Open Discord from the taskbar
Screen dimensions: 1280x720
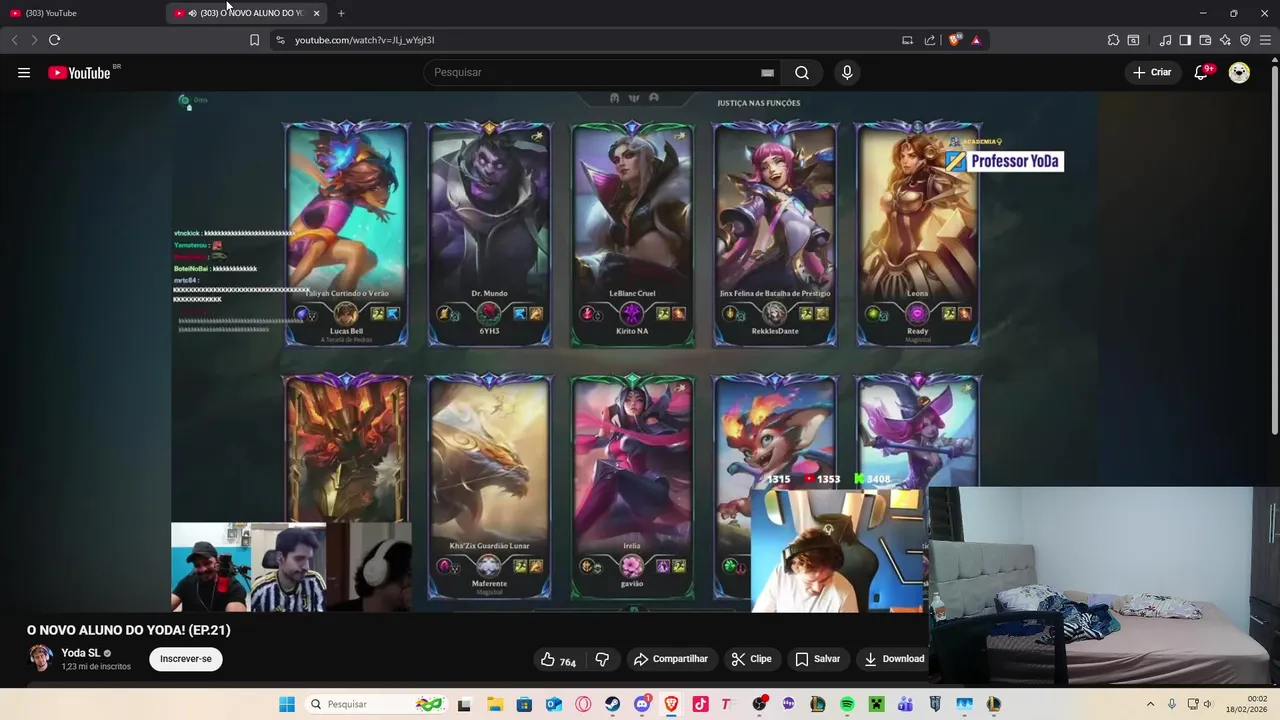click(642, 704)
